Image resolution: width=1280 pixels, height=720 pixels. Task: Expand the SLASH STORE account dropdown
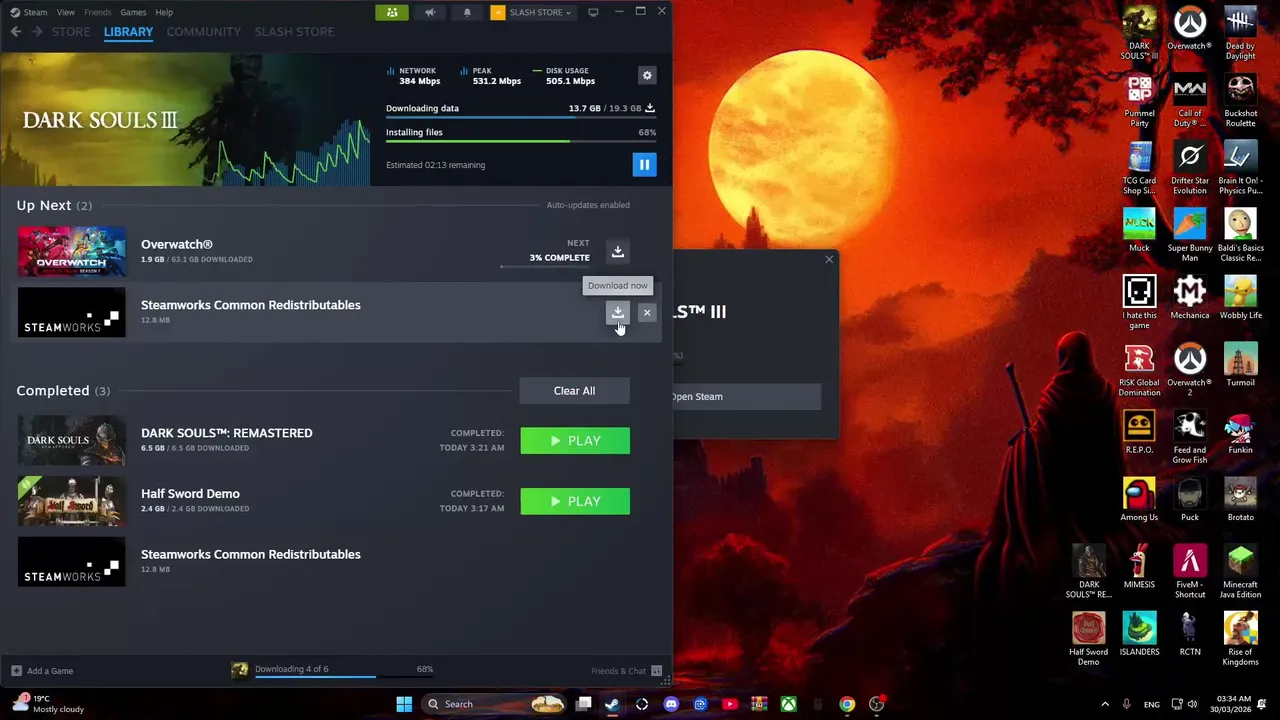[x=531, y=12]
